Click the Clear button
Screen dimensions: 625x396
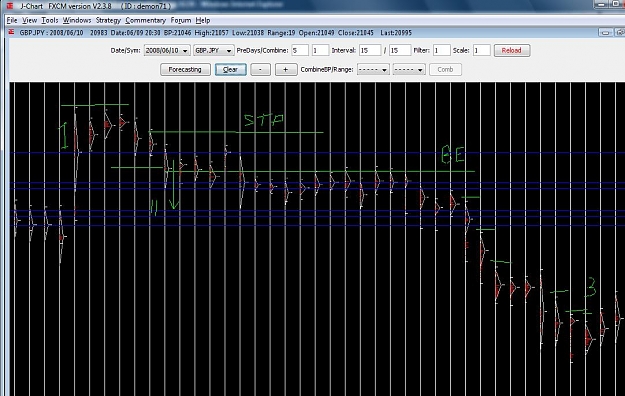click(230, 70)
